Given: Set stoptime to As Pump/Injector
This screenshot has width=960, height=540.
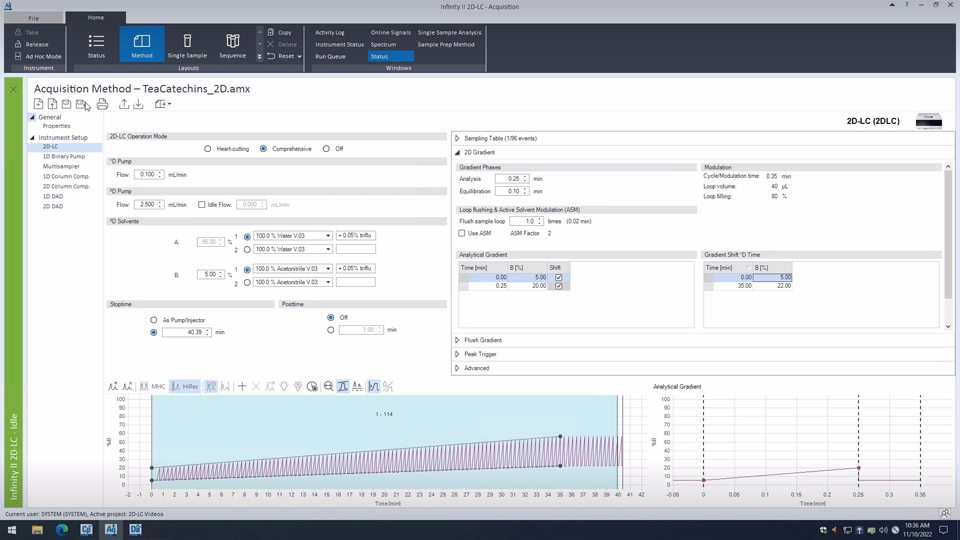Looking at the screenshot, I should pyautogui.click(x=153, y=320).
